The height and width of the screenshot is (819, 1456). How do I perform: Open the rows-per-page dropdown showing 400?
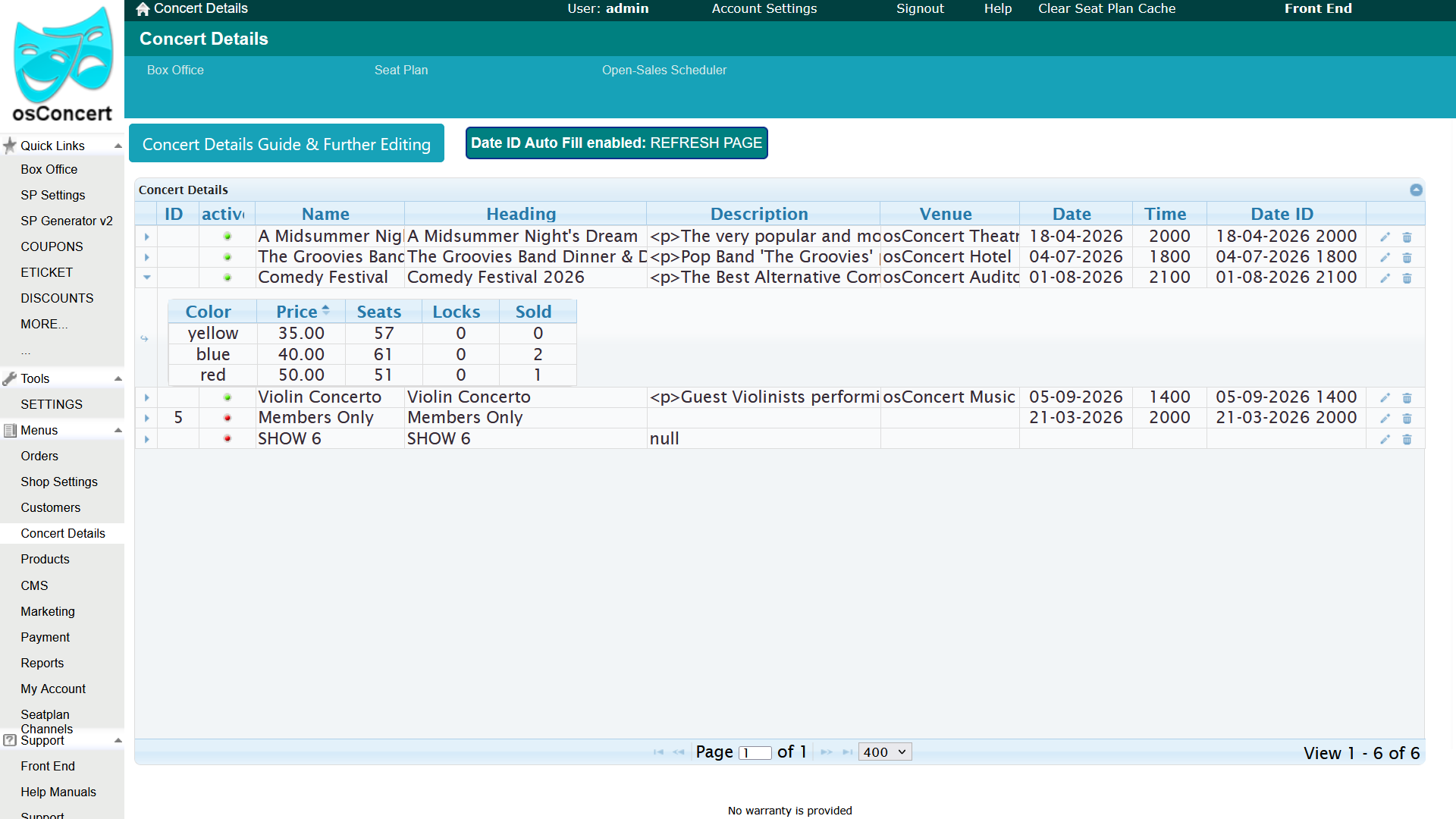click(885, 752)
